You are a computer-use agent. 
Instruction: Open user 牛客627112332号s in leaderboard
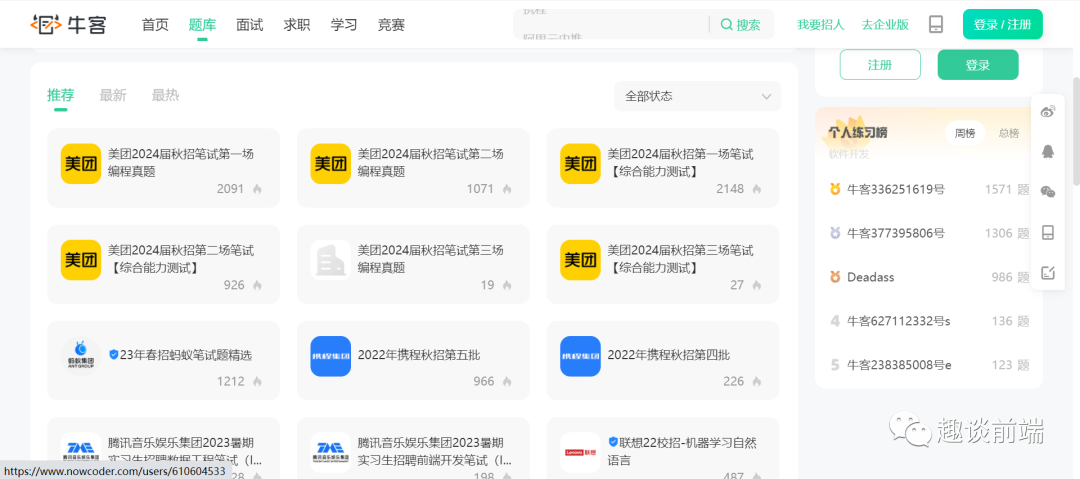click(899, 321)
